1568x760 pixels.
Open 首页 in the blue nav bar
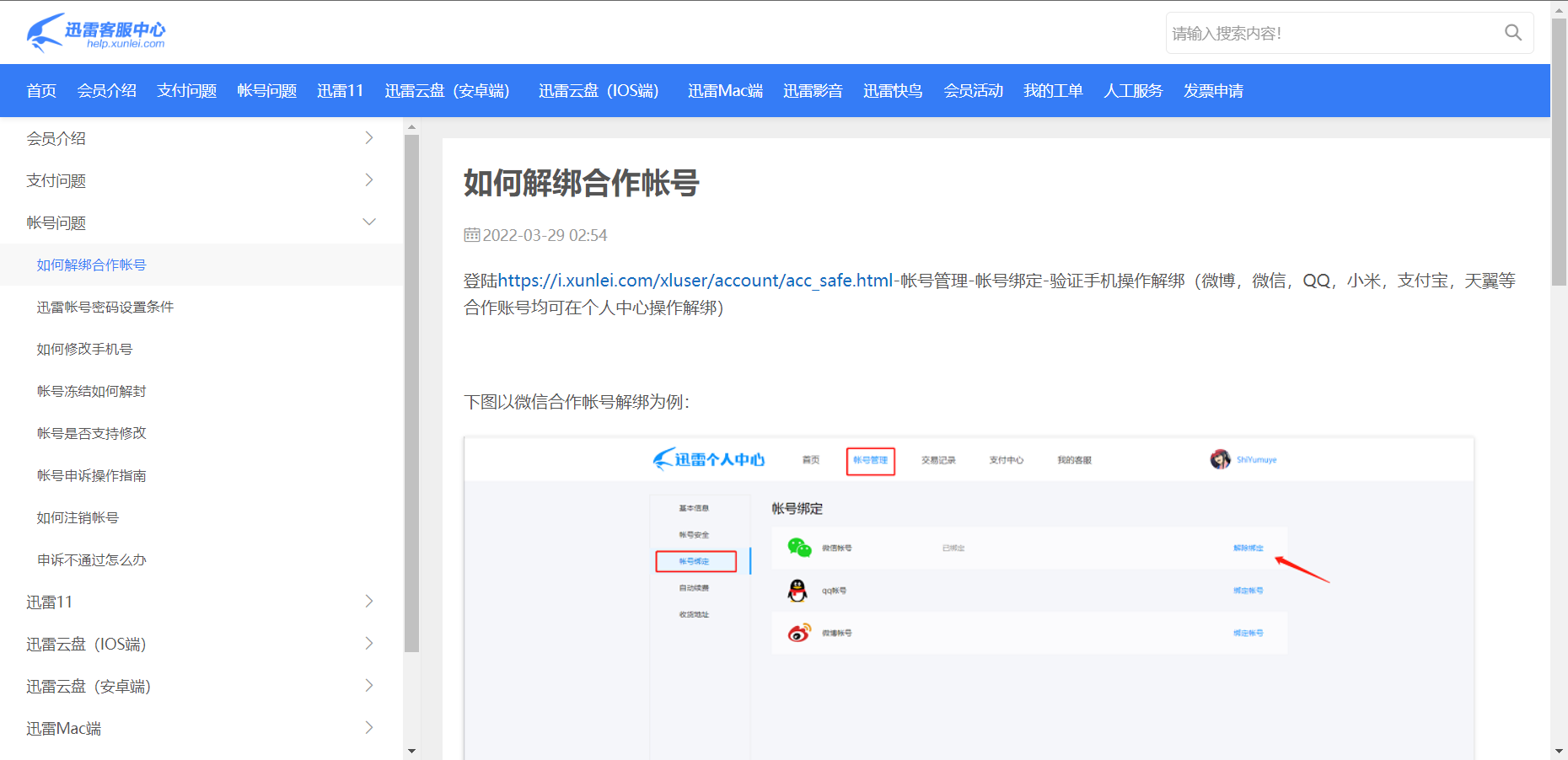point(41,90)
